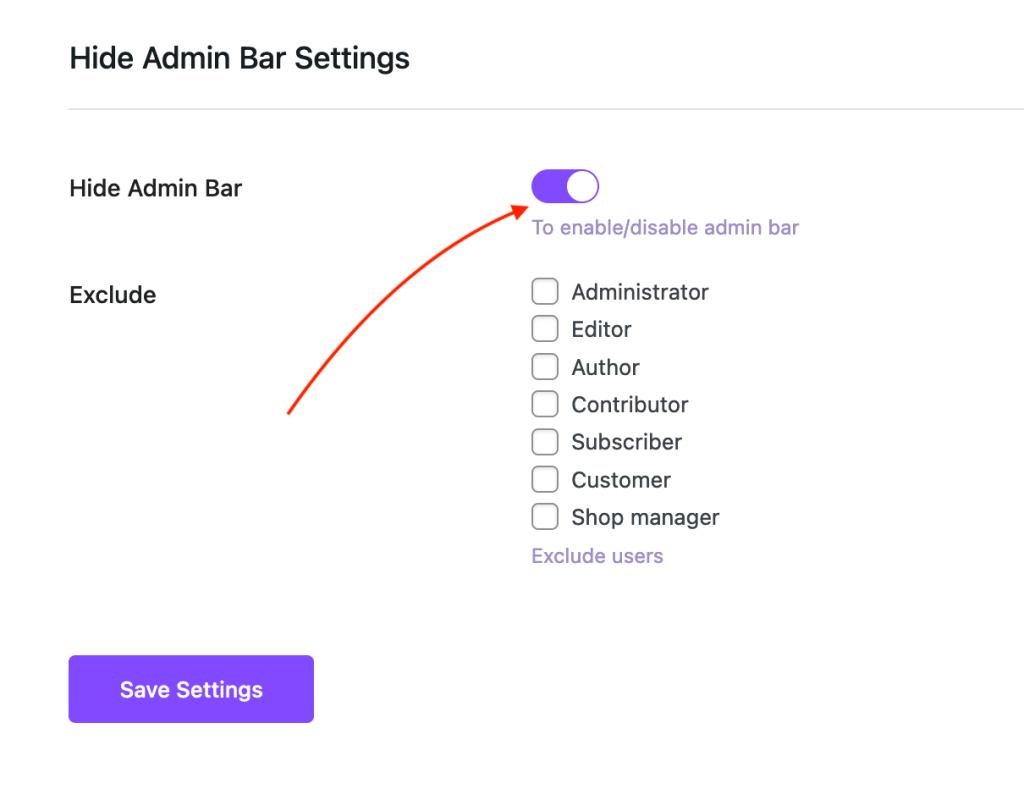Click the "Exclude users" helper text
The width and height of the screenshot is (1024, 811).
click(597, 556)
